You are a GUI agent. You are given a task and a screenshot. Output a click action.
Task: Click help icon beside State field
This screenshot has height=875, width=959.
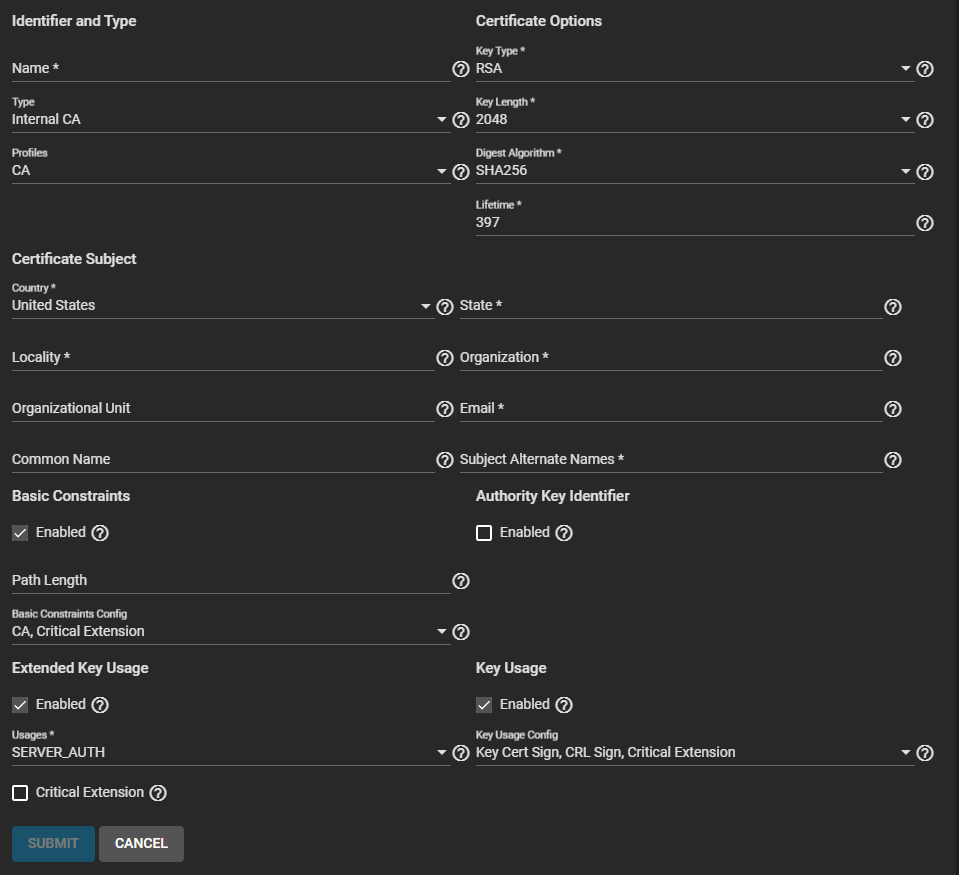click(x=893, y=307)
